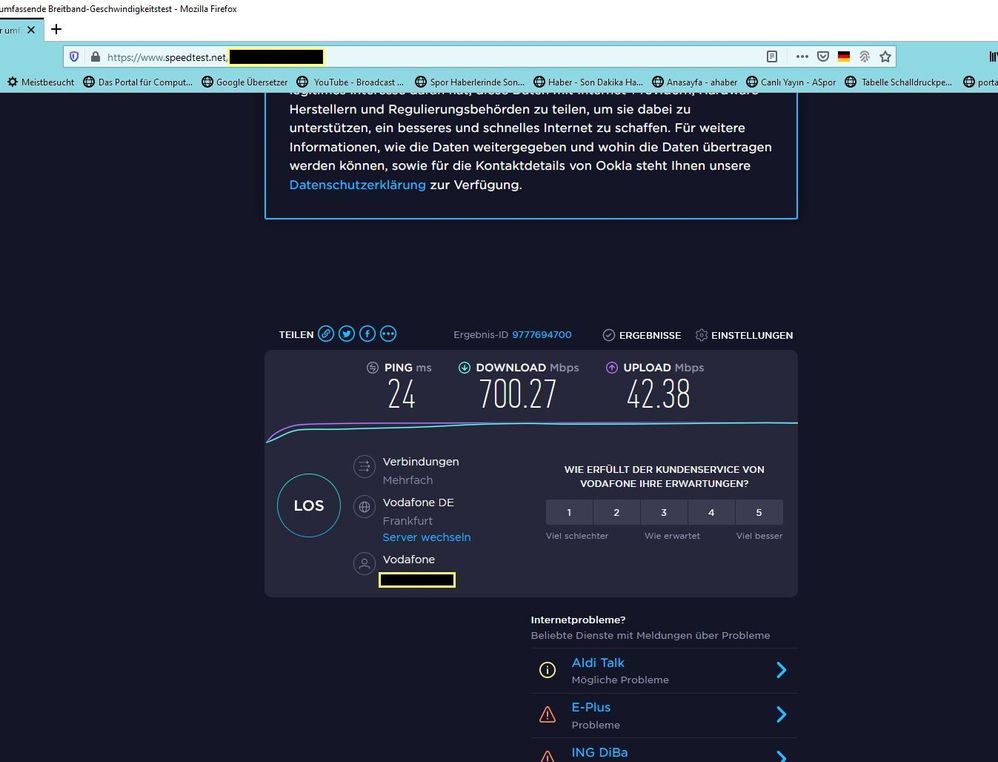The image size is (998, 762).
Task: Open Tabelle Schalldruckpe... bookmark
Action: point(899,82)
